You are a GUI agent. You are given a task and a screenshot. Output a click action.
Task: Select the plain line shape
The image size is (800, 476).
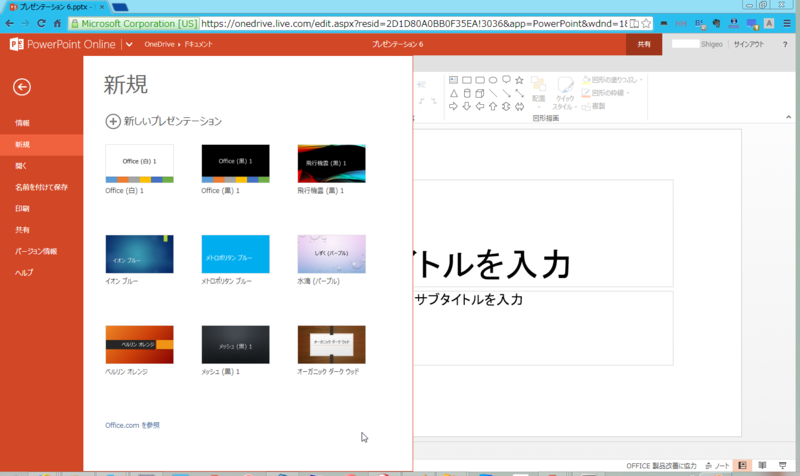493,93
